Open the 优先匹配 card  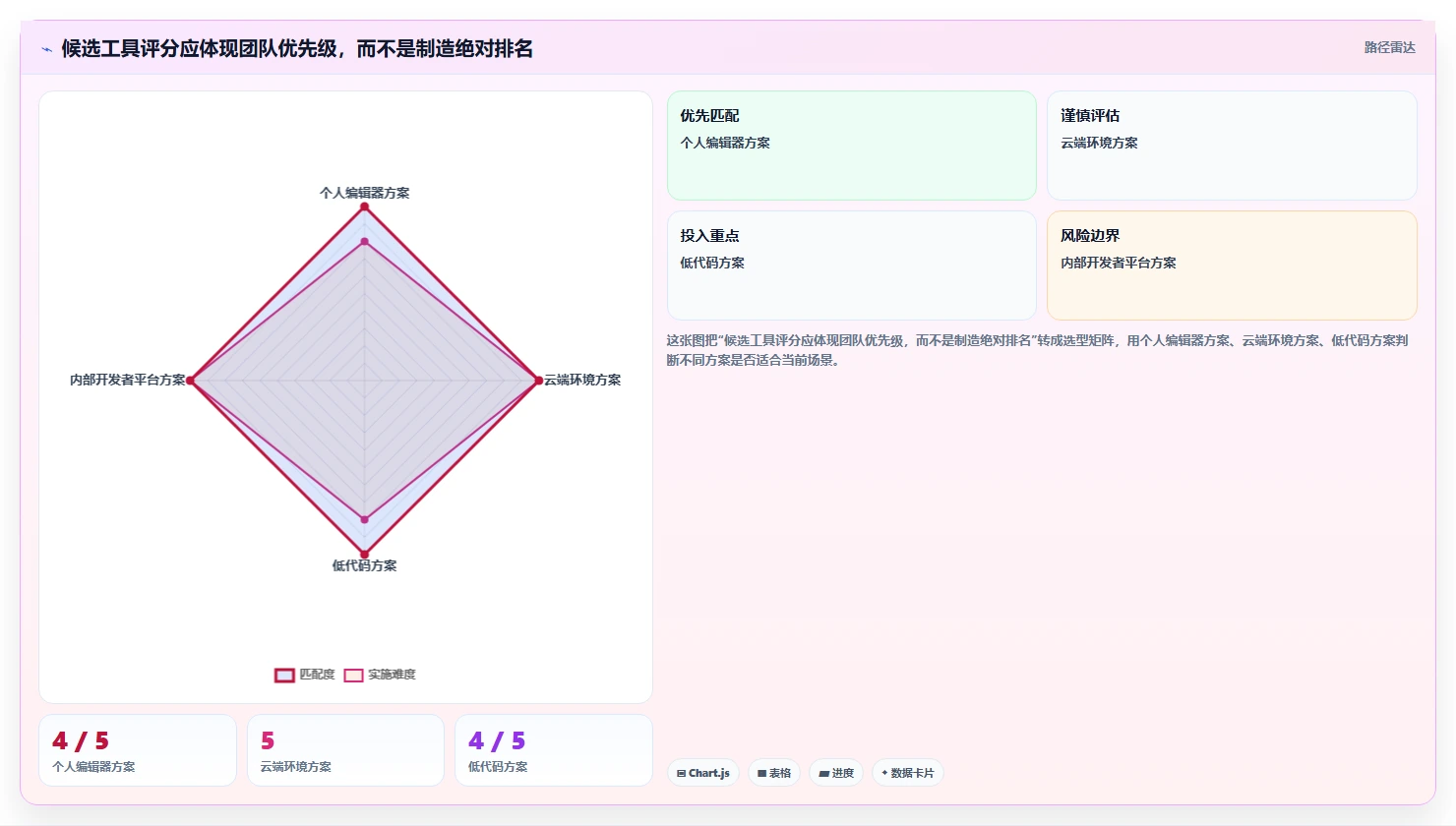852,146
